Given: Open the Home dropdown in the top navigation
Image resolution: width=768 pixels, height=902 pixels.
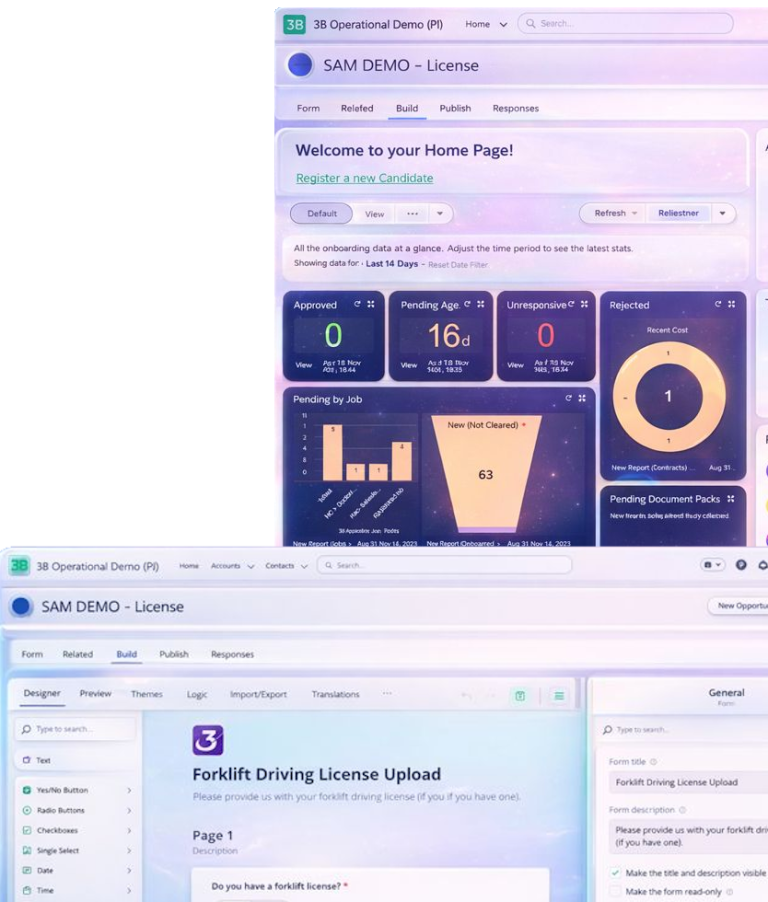Looking at the screenshot, I should [503, 24].
